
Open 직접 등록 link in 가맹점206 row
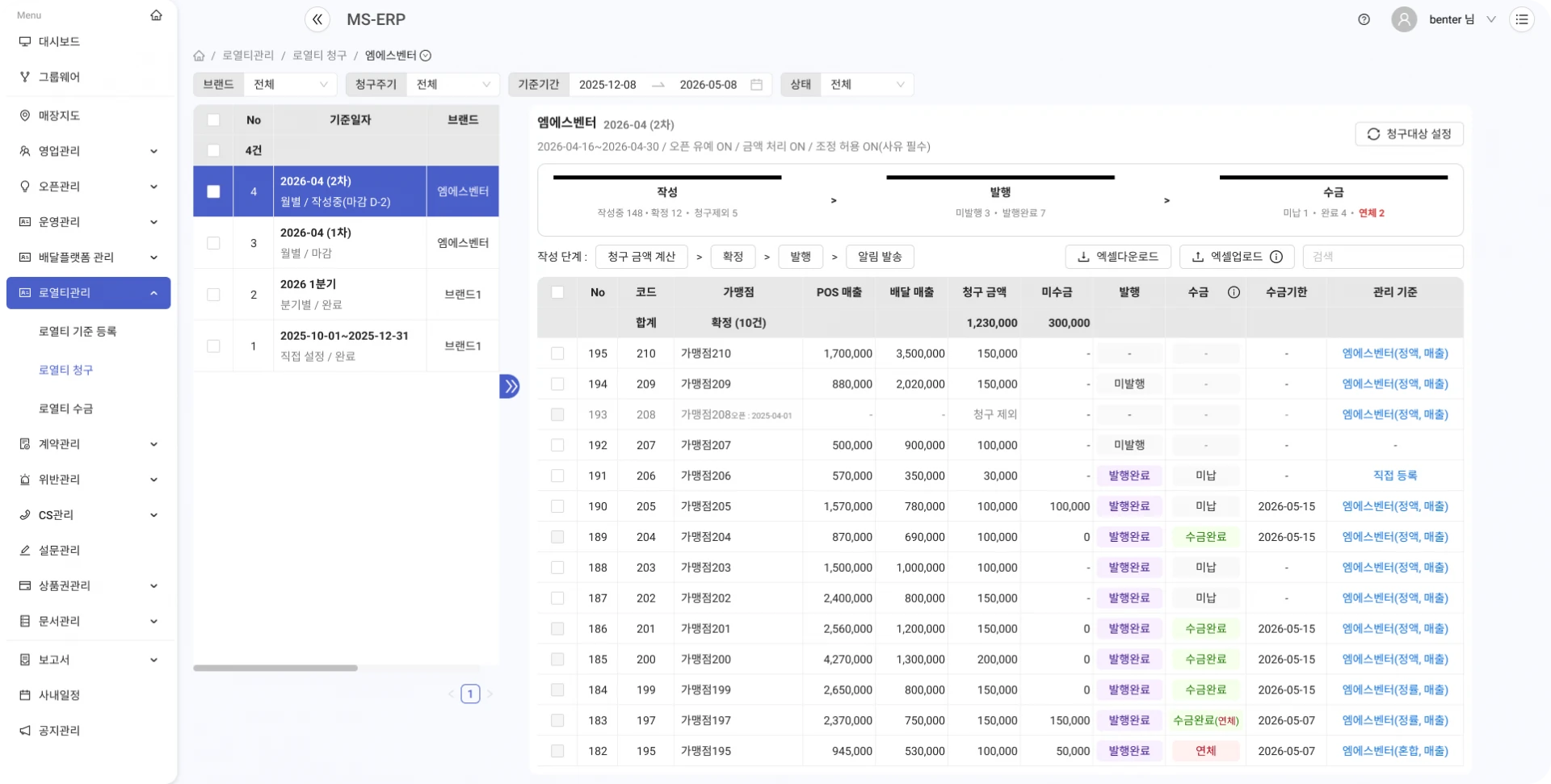[1395, 476]
